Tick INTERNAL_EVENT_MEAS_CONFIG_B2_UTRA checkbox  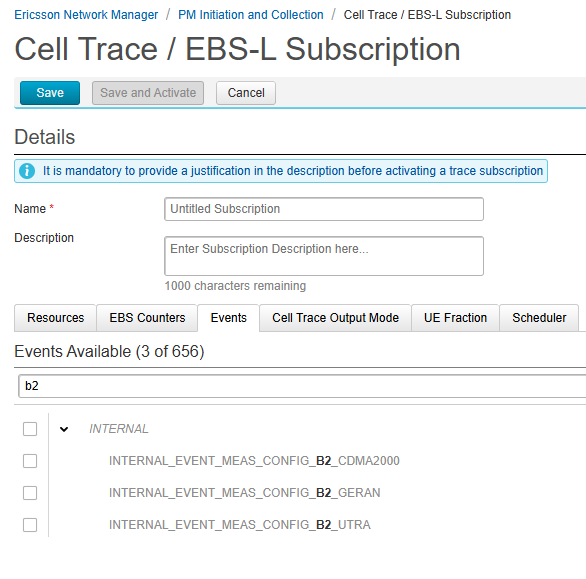click(30, 525)
